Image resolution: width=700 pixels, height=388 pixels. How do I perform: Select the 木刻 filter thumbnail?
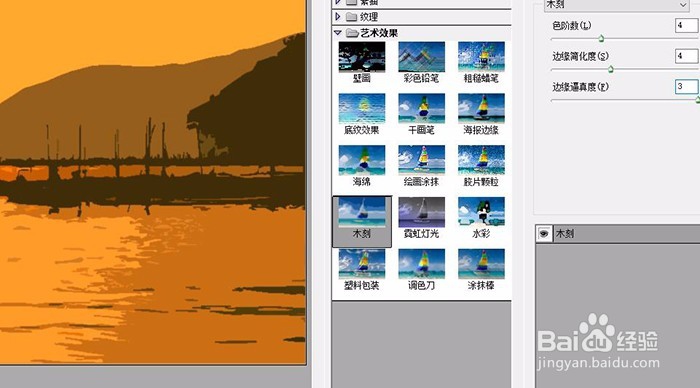362,212
